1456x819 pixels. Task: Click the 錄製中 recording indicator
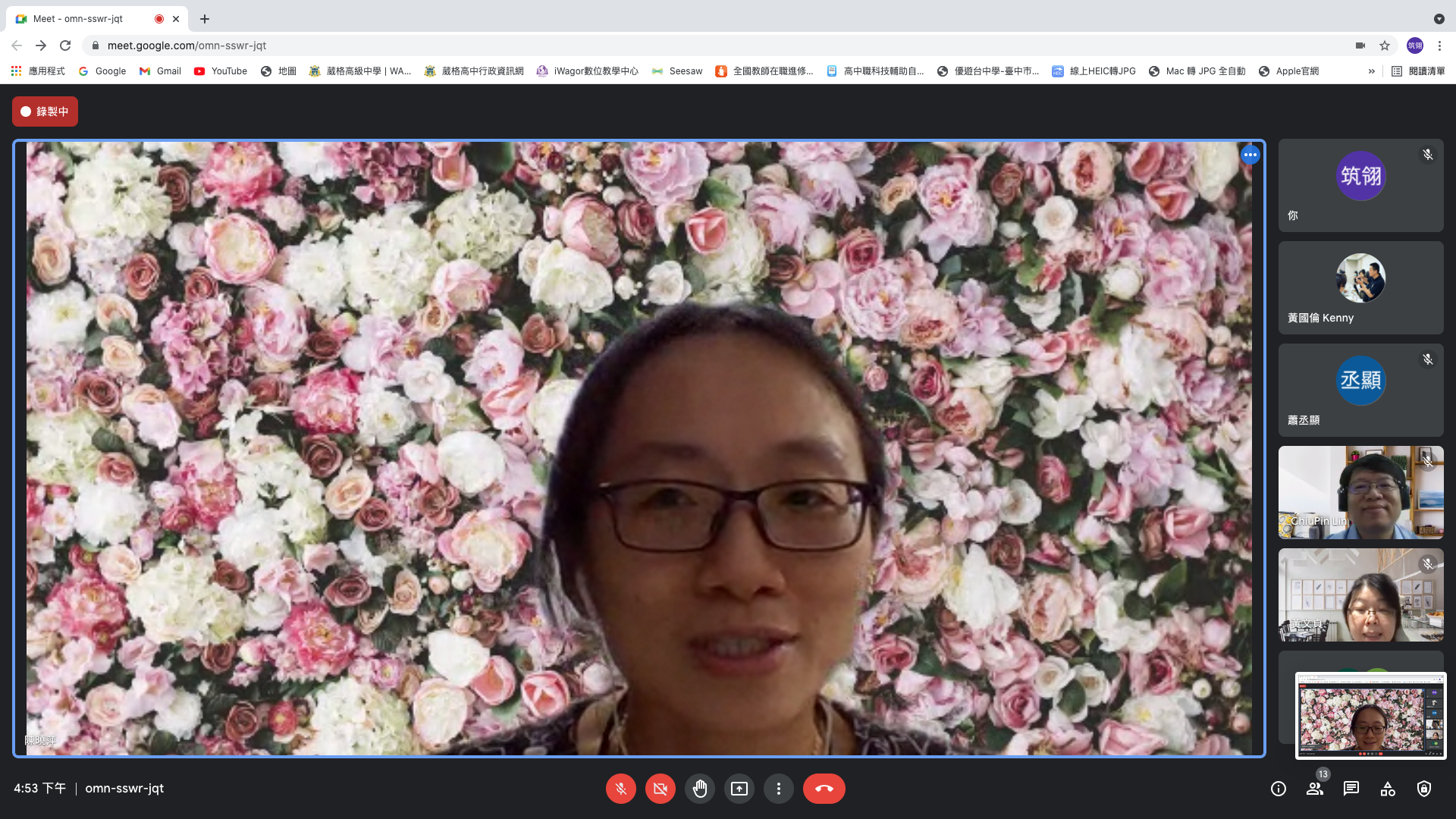(45, 111)
